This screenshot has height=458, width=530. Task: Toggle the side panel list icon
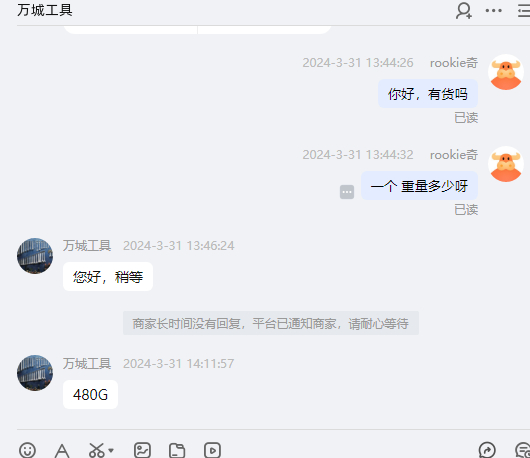click(524, 11)
